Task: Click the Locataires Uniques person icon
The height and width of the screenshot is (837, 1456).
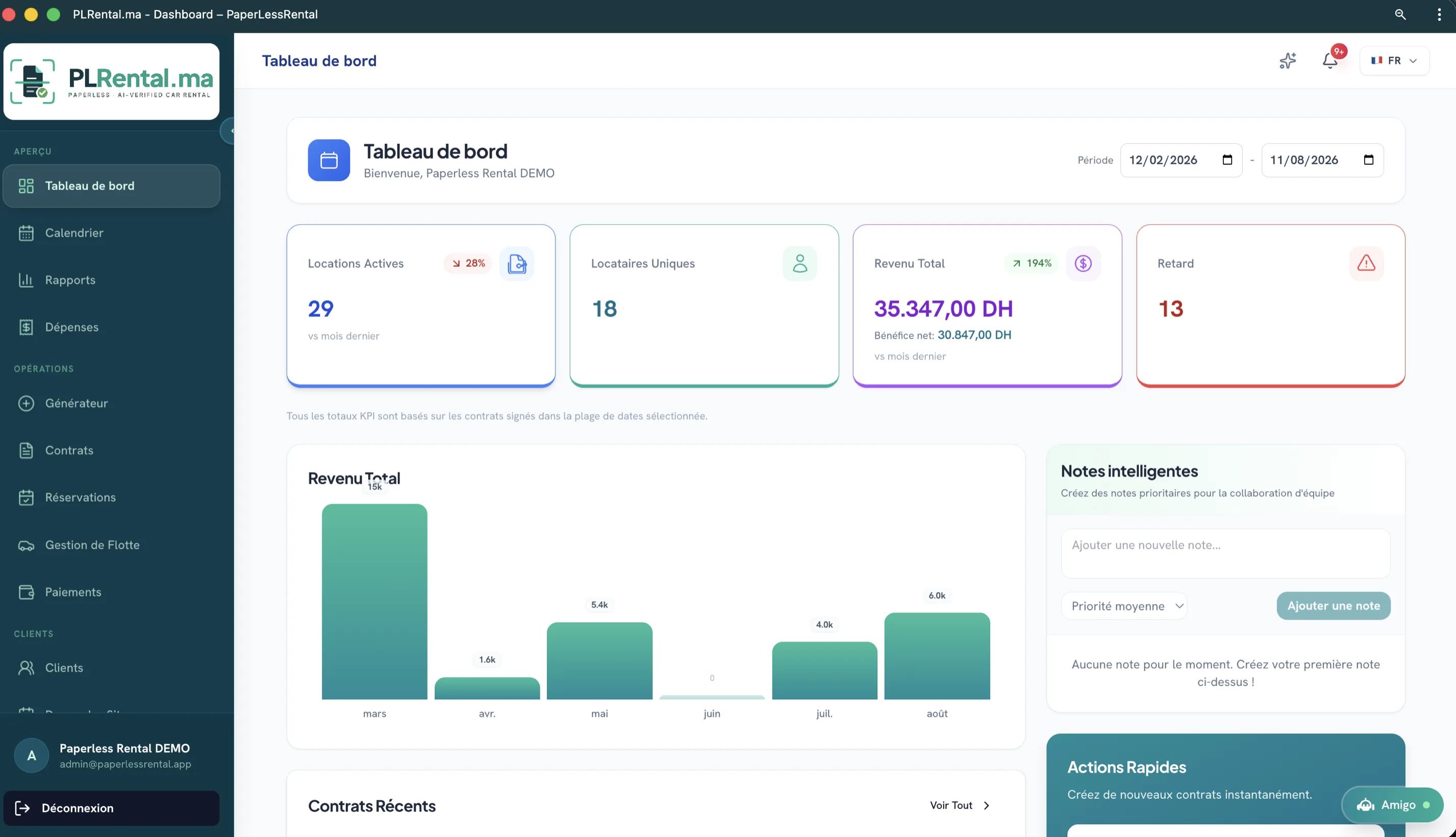Action: 799,264
